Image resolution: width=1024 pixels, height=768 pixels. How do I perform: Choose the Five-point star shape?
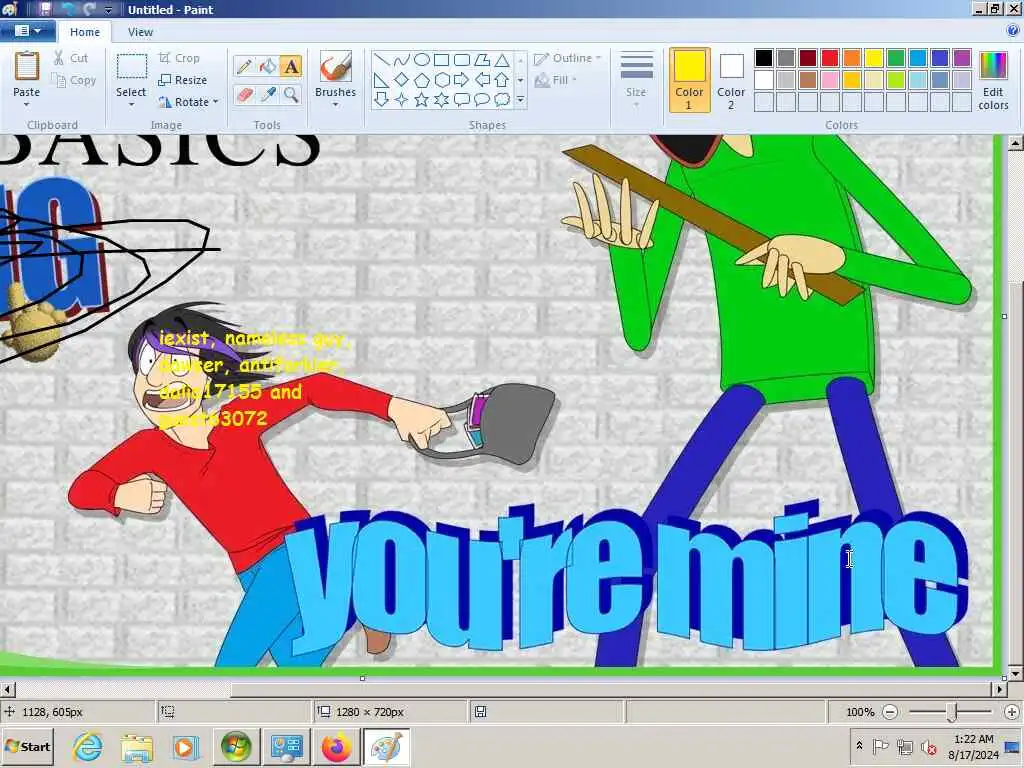point(422,99)
